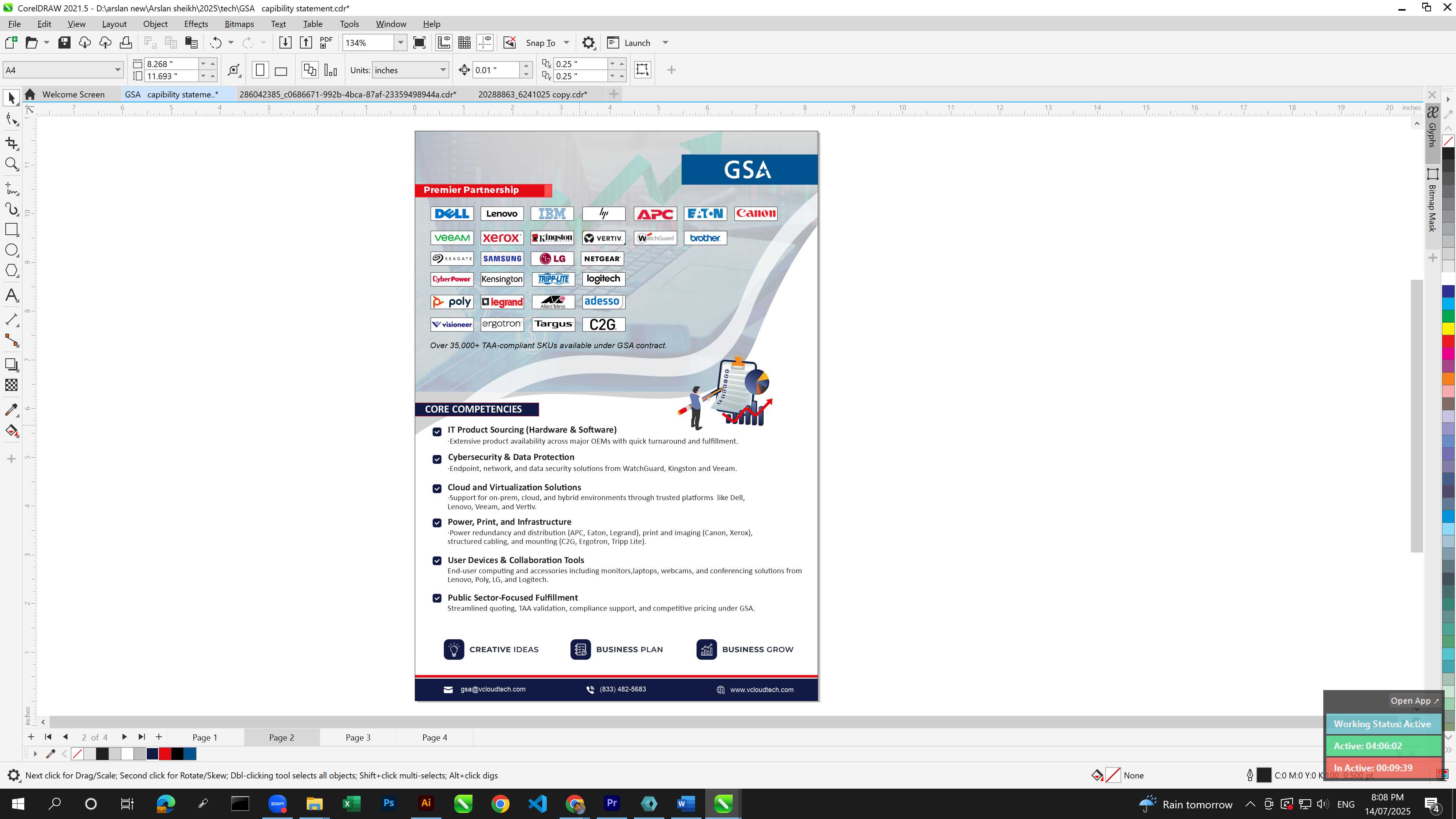1456x819 pixels.
Task: Click the Import icon
Action: (x=286, y=43)
